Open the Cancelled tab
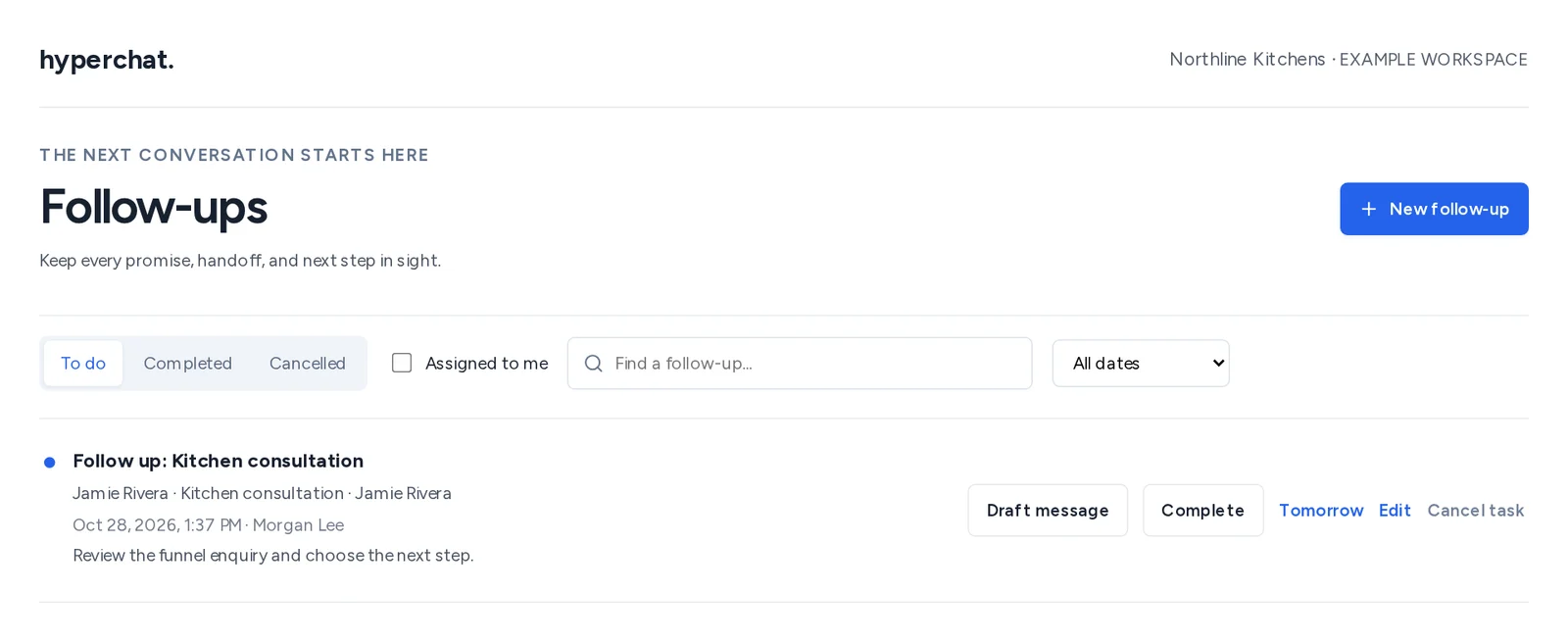Viewport: 1568px width, 642px height. click(308, 364)
